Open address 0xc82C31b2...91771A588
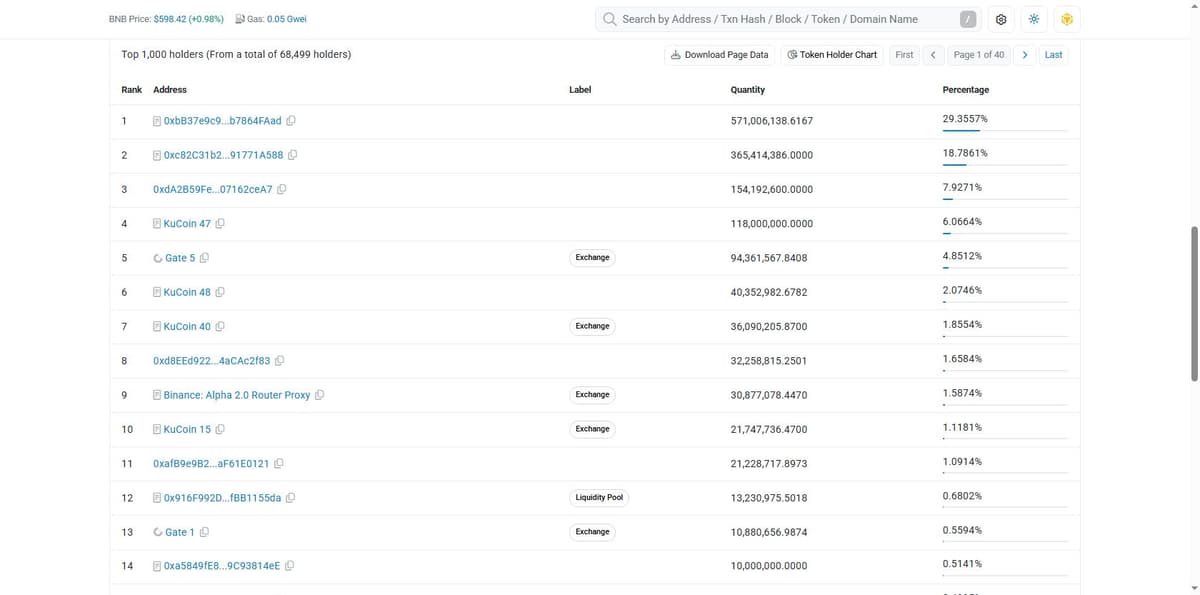The width and height of the screenshot is (1200, 595). click(x=223, y=155)
